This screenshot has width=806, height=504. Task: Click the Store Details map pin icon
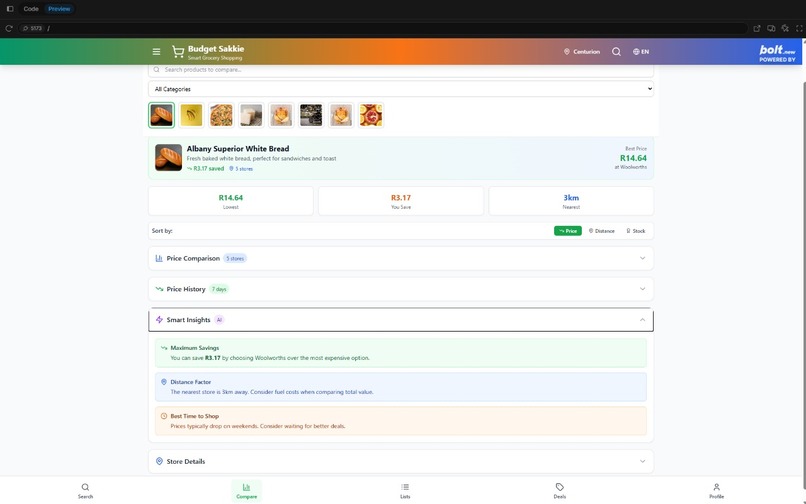(159, 461)
